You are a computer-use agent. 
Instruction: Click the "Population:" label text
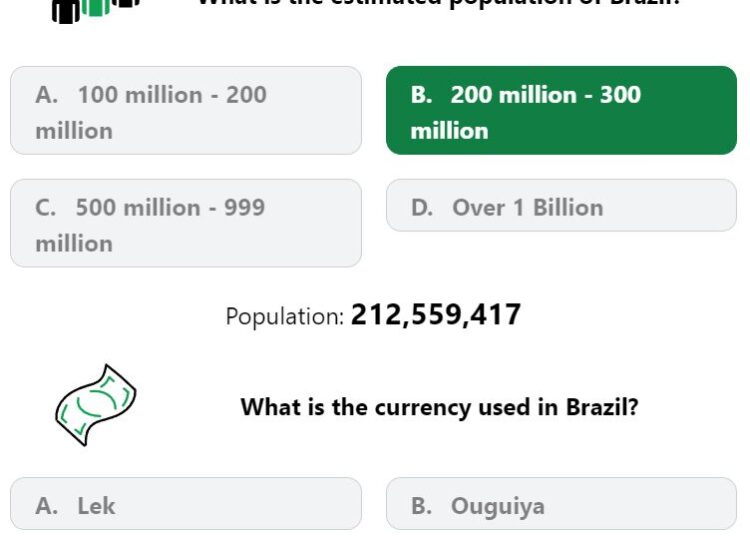[x=285, y=317]
